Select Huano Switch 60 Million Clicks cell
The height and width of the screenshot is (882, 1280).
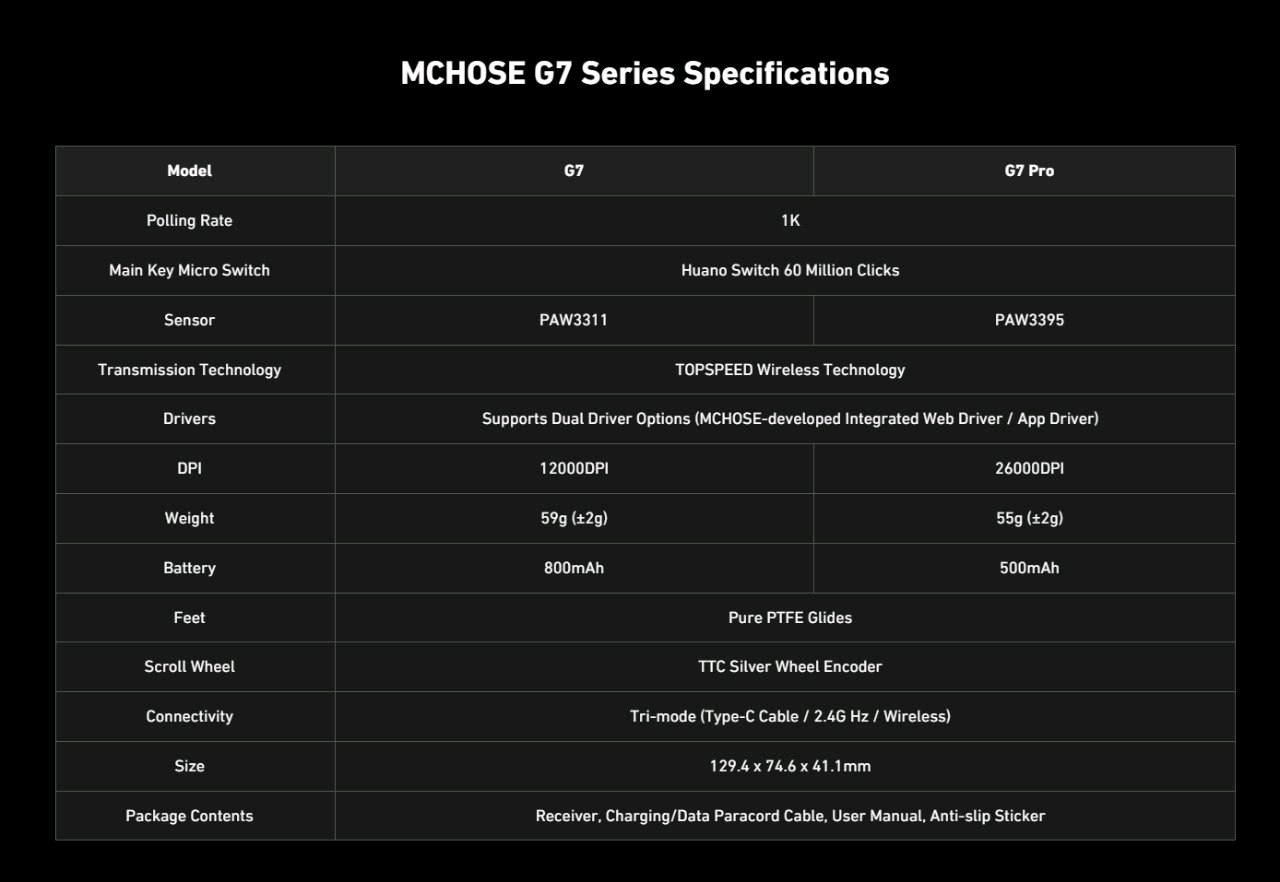click(x=790, y=270)
